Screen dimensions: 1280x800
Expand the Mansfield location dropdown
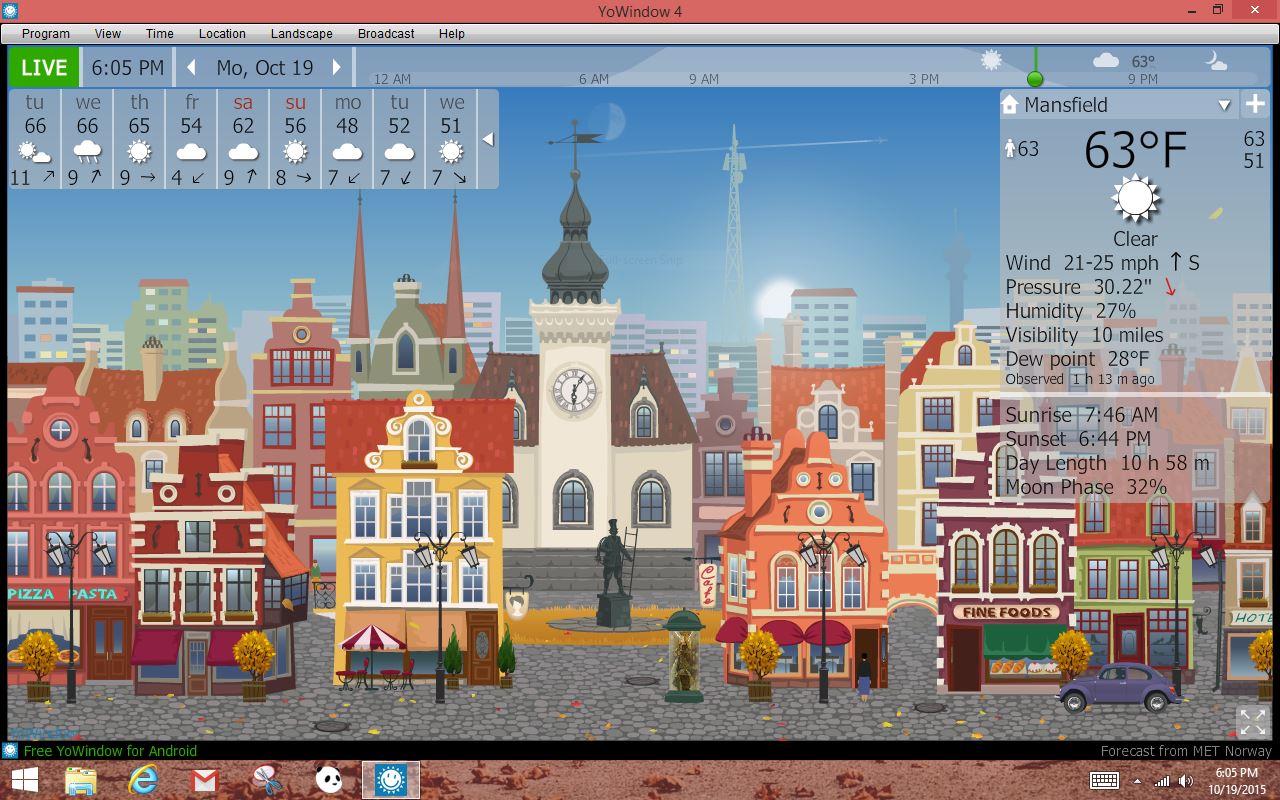1224,105
